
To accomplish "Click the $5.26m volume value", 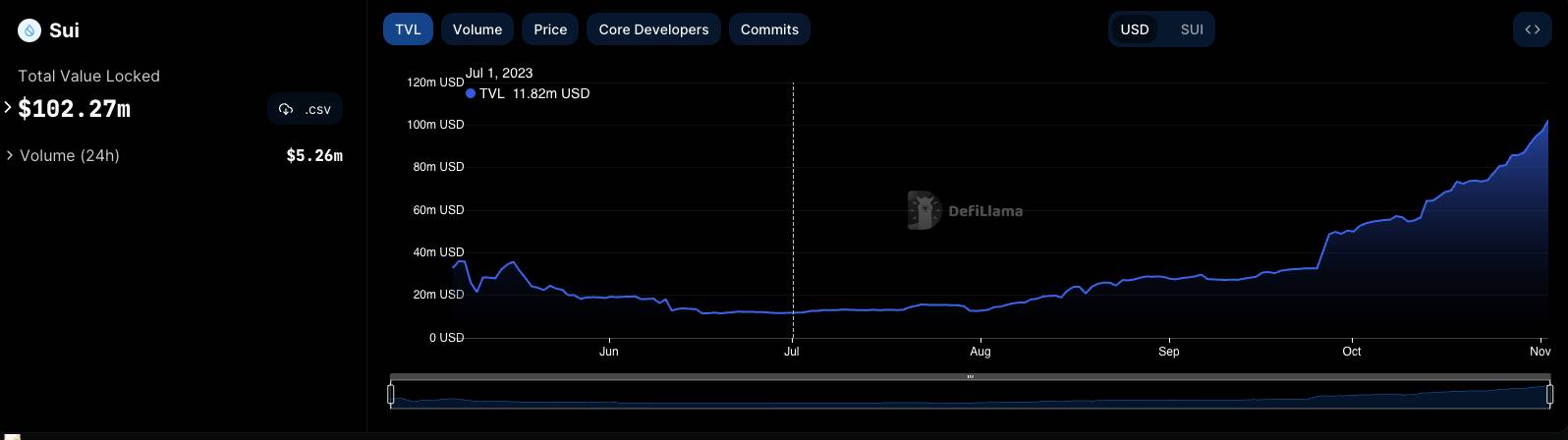I will 314,155.
